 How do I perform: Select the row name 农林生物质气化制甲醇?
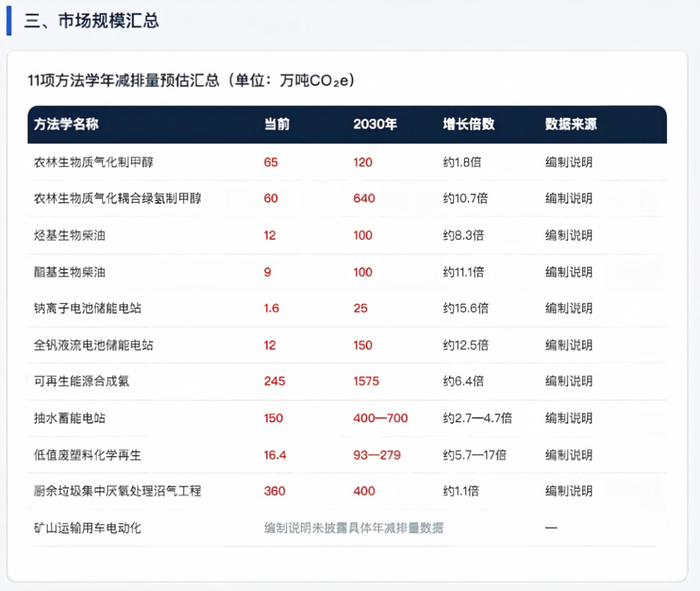pyautogui.click(x=94, y=162)
